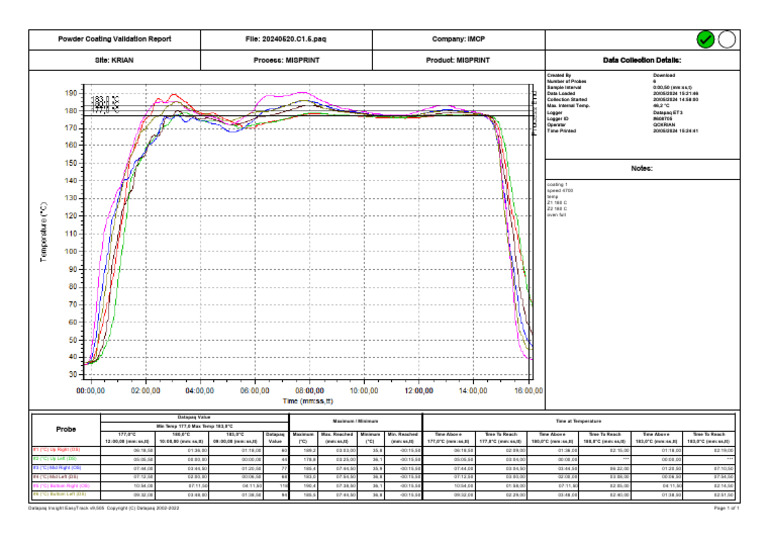Click the 'Time at Temperature' group header
Image resolution: width=768 pixels, height=543 pixels.
point(578,422)
